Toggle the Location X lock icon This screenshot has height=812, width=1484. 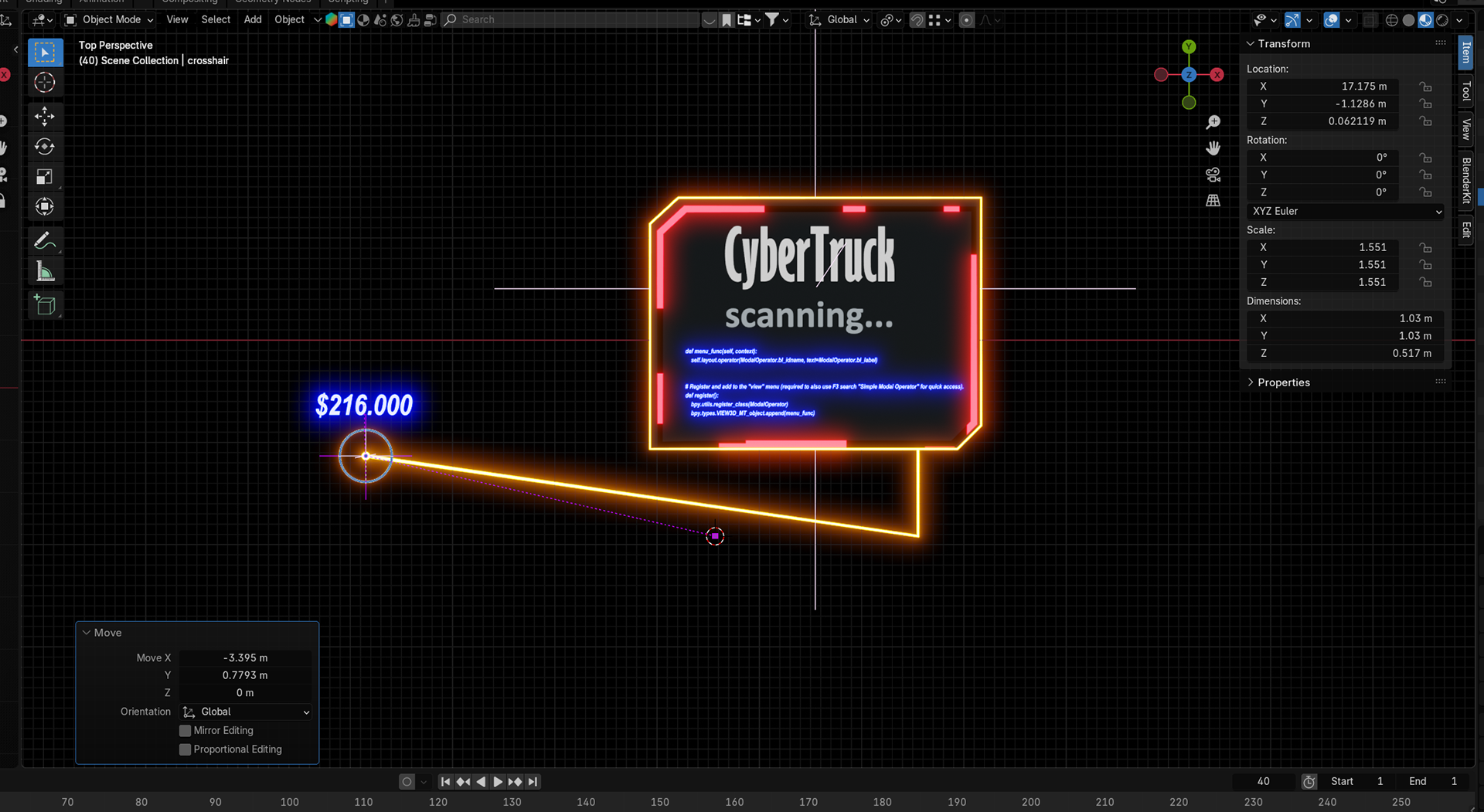[1426, 87]
